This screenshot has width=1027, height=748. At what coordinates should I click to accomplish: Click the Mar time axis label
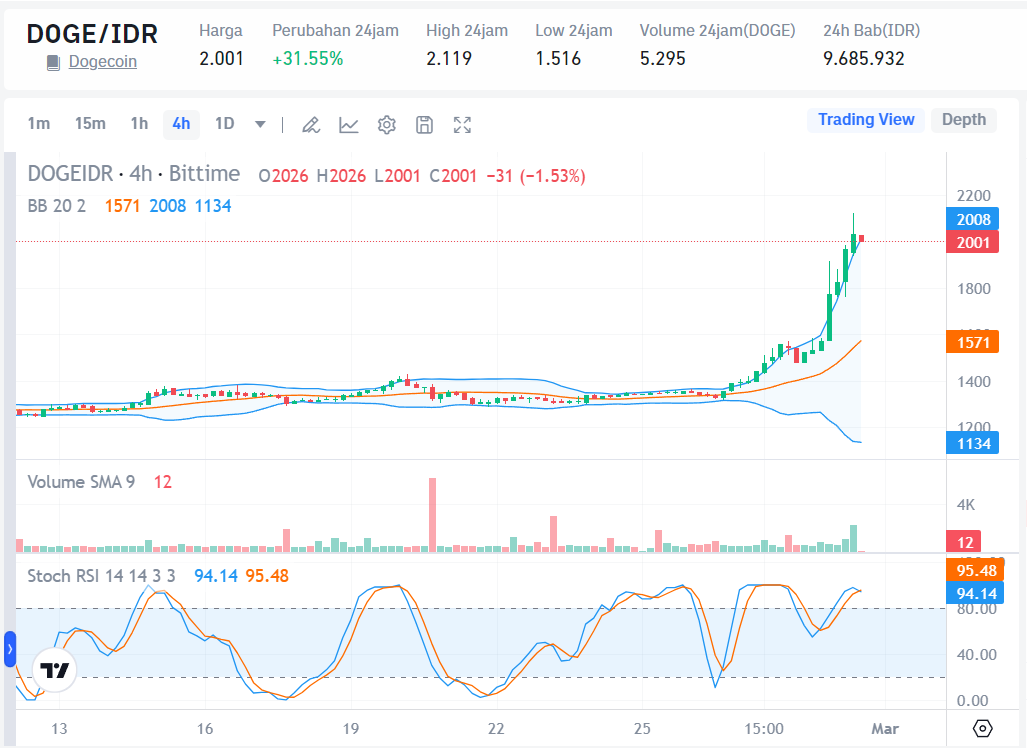[x=885, y=729]
